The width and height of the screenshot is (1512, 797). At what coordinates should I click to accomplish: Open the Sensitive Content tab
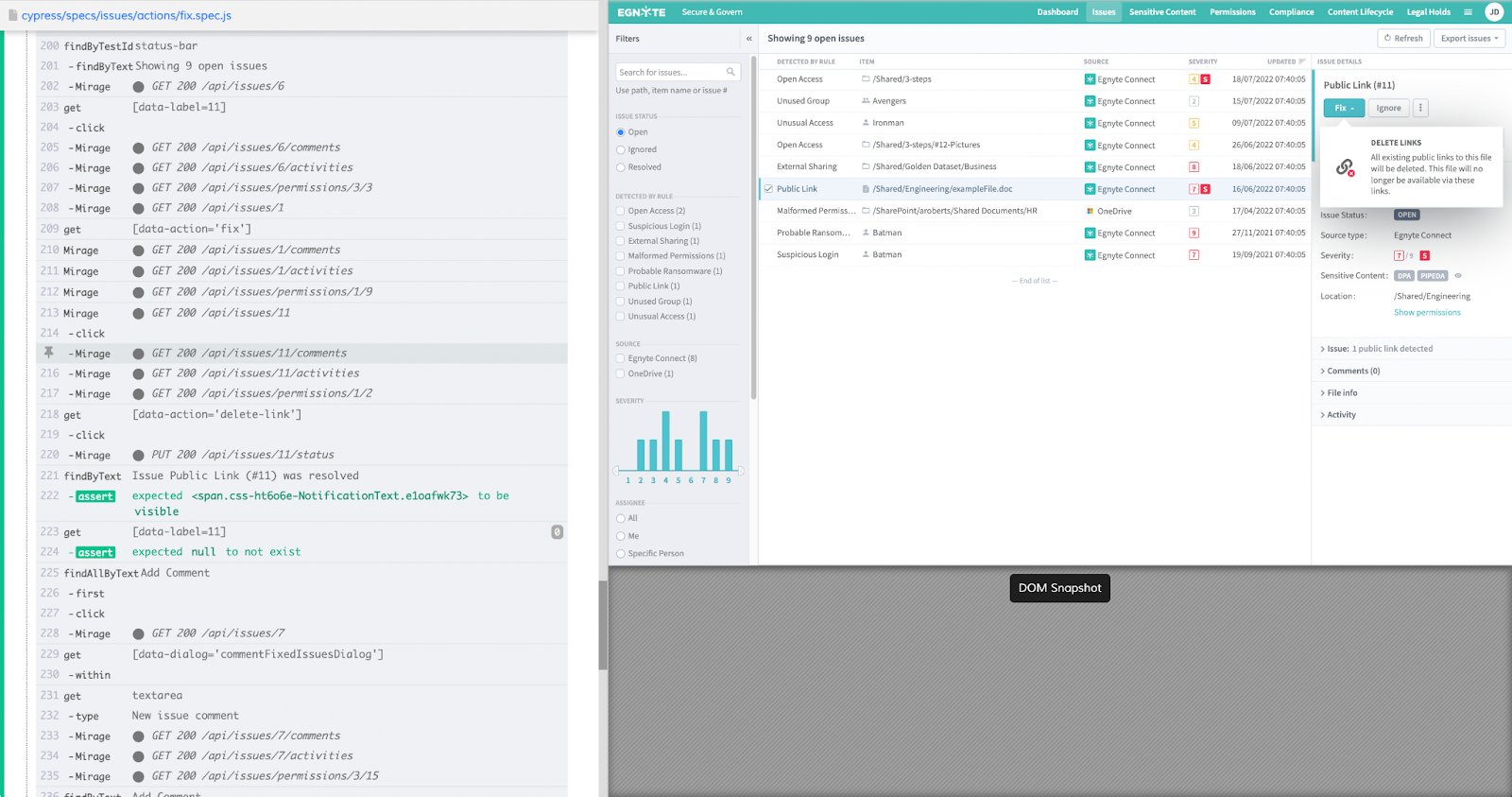[1162, 12]
